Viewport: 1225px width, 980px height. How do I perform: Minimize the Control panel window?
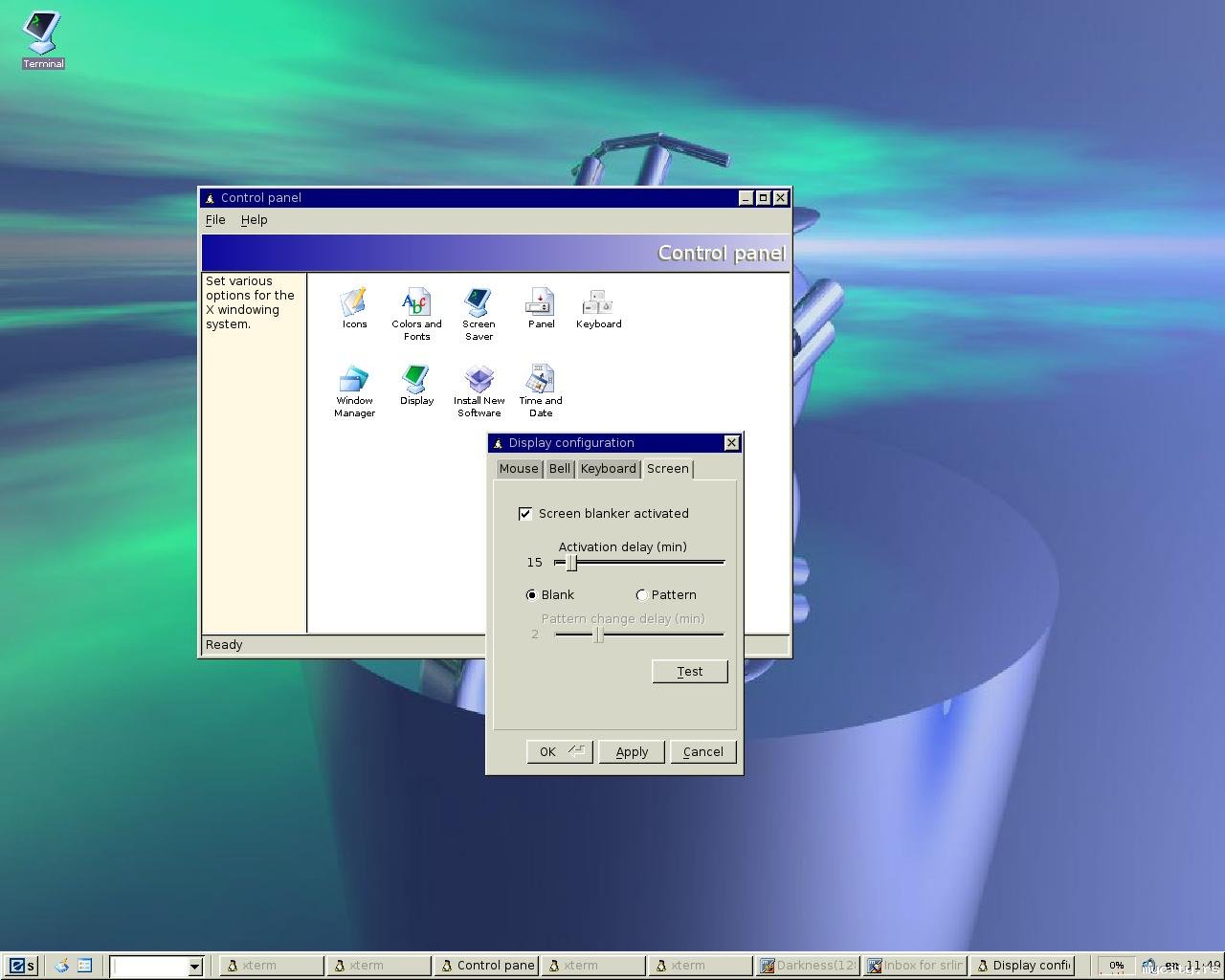(746, 198)
